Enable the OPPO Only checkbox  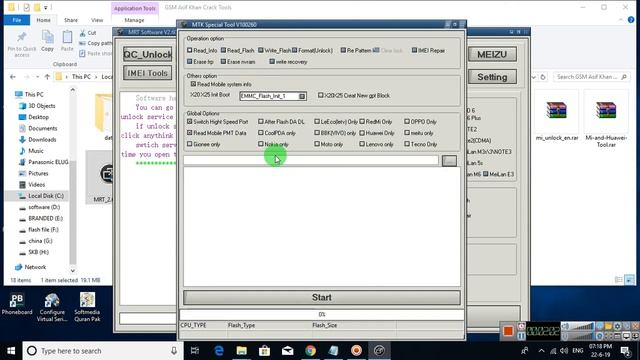coord(407,122)
